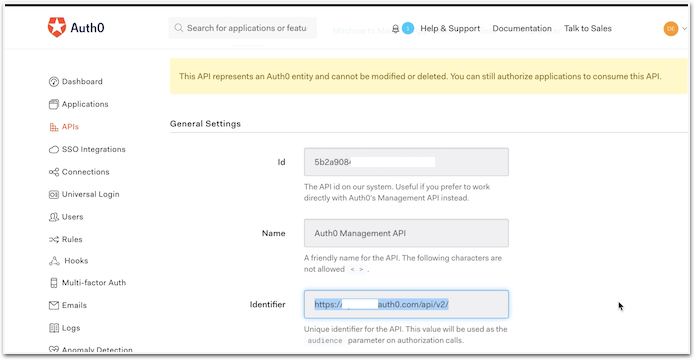Select the Users people icon
The width and height of the screenshot is (695, 360).
click(x=54, y=217)
